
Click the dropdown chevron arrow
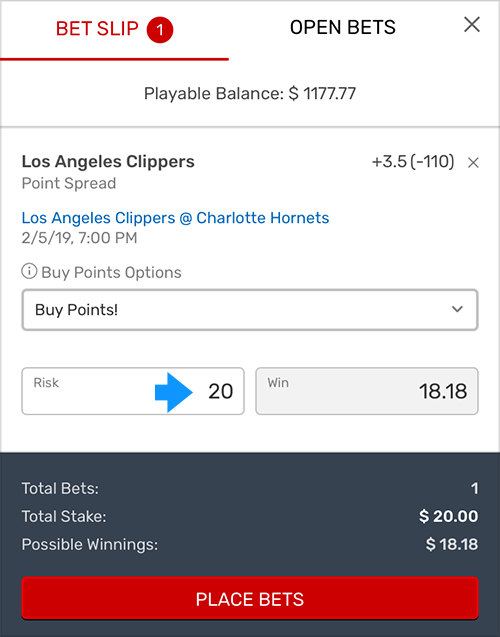point(457,310)
